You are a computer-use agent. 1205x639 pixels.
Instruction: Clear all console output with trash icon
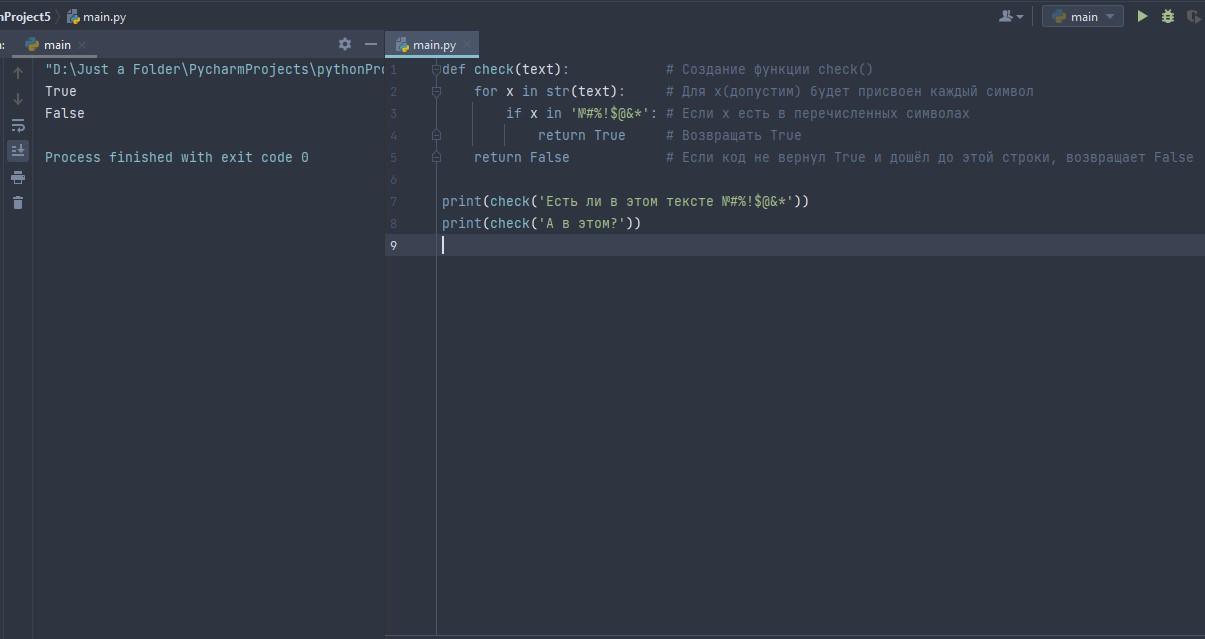pos(18,203)
